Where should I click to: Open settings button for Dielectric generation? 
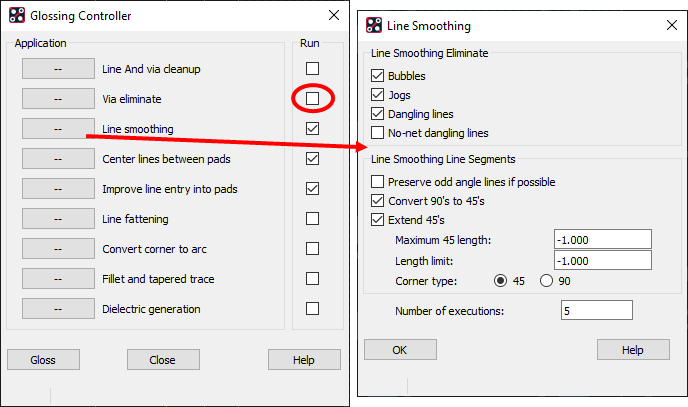coord(58,309)
